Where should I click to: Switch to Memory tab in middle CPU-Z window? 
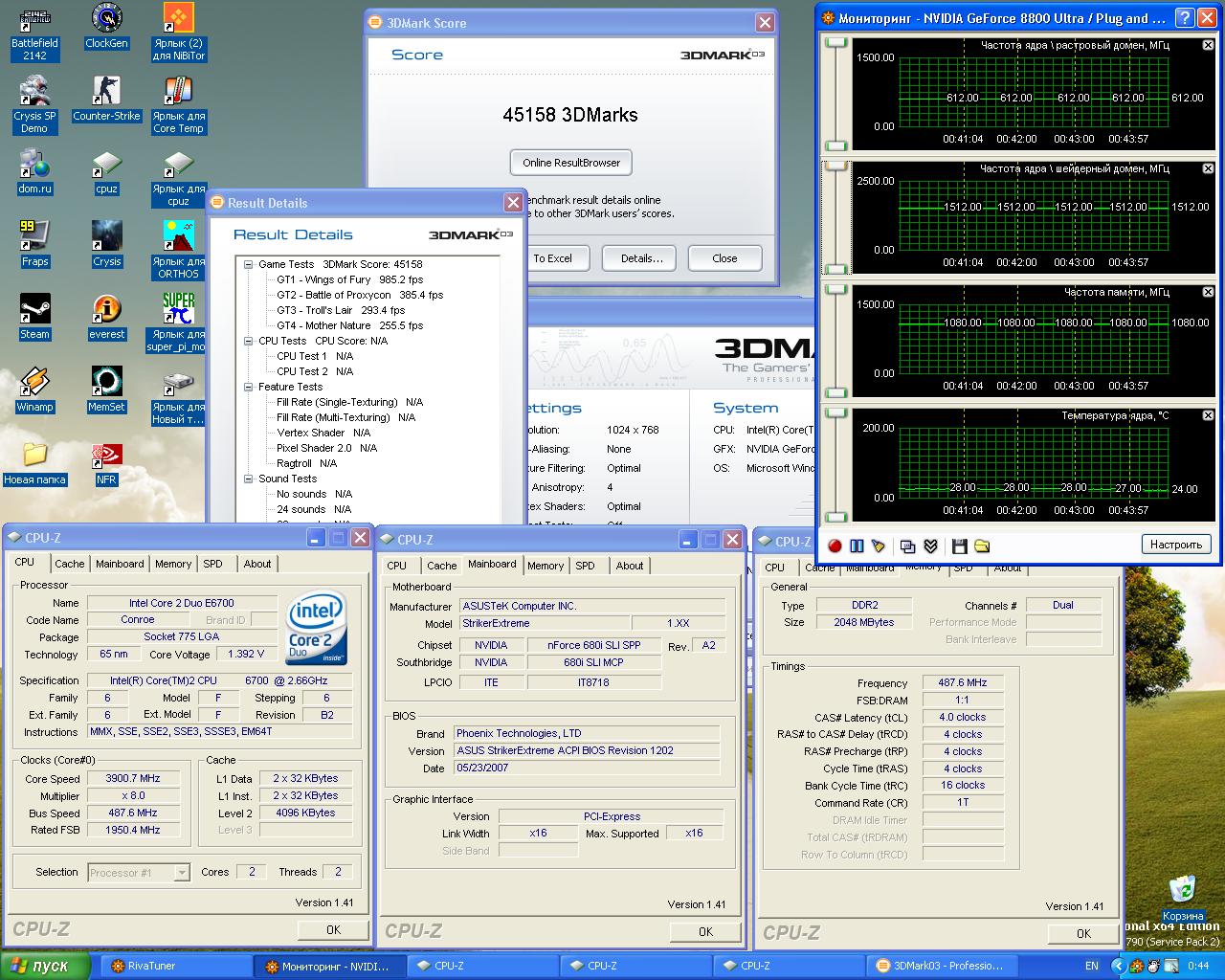pyautogui.click(x=546, y=566)
